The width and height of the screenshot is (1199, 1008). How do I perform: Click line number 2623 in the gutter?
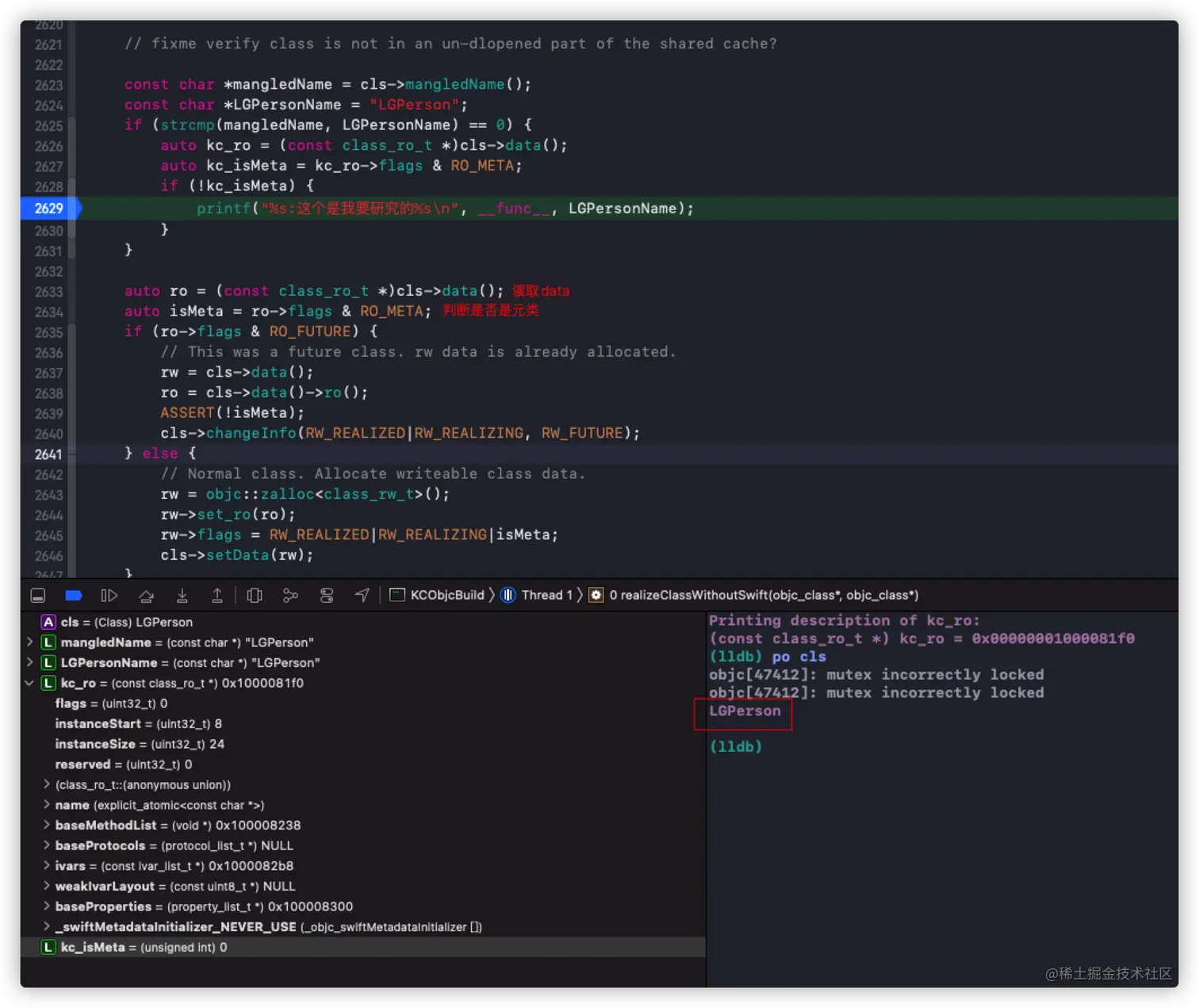[48, 85]
